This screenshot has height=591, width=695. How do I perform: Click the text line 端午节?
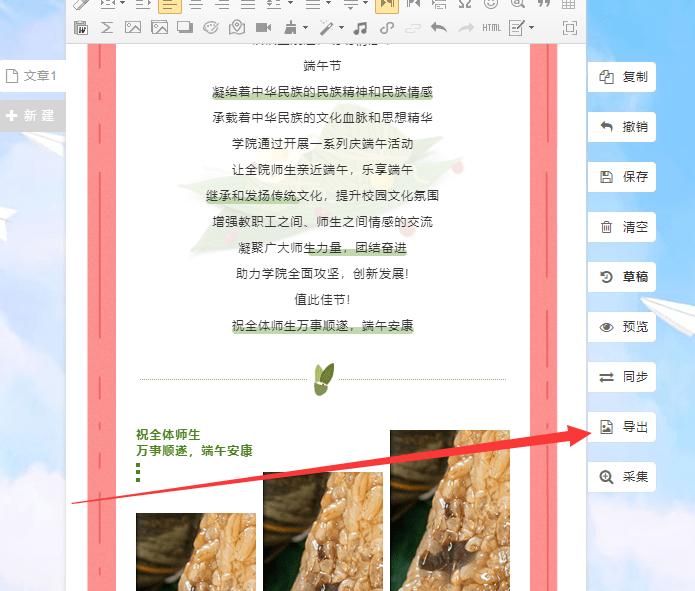pos(322,66)
